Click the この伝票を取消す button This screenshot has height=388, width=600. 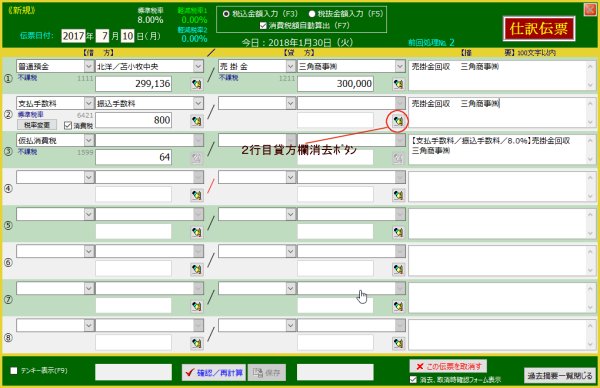pos(448,366)
